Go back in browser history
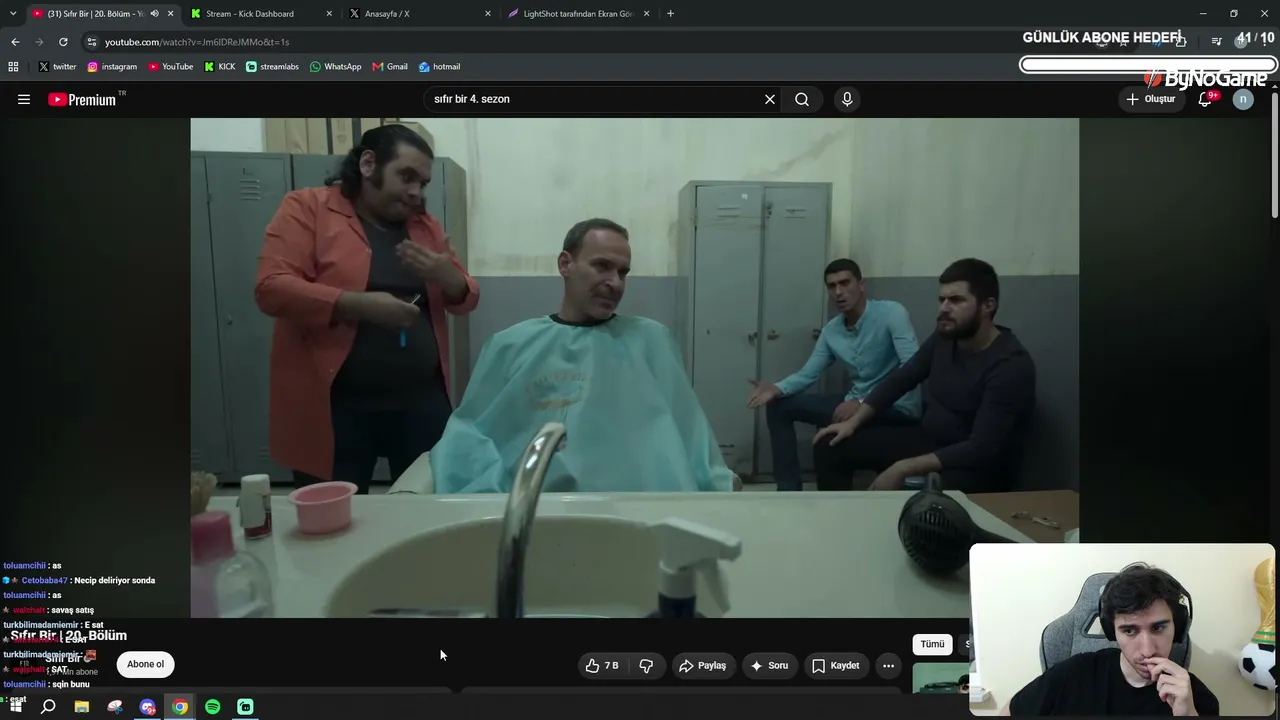 tap(15, 42)
